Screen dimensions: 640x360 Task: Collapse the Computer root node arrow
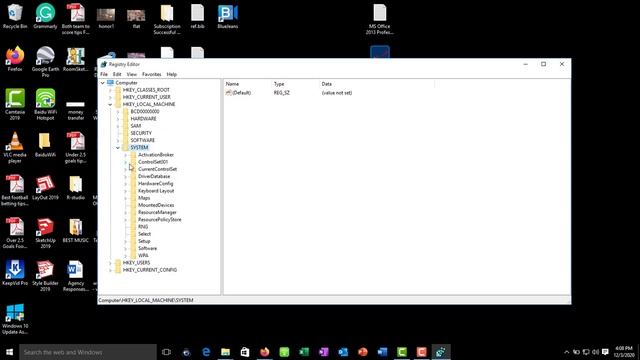pos(103,83)
